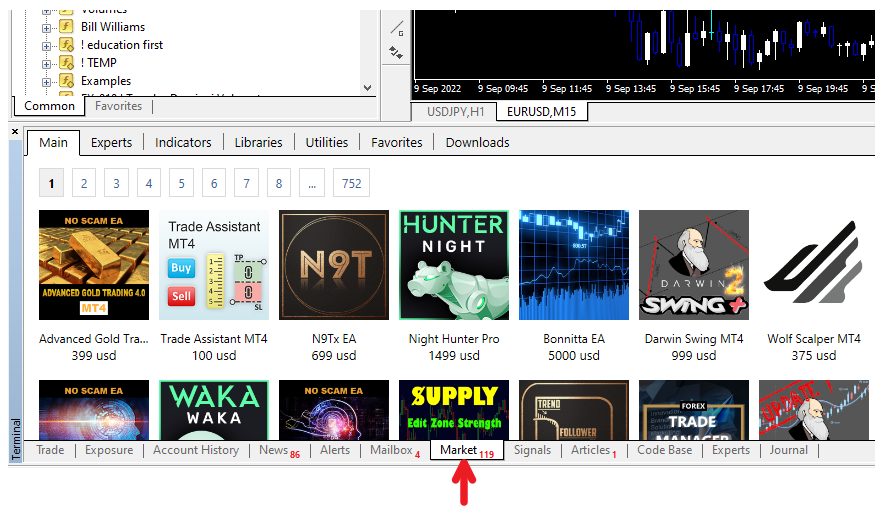Click the '699 usd' price text

tap(334, 356)
